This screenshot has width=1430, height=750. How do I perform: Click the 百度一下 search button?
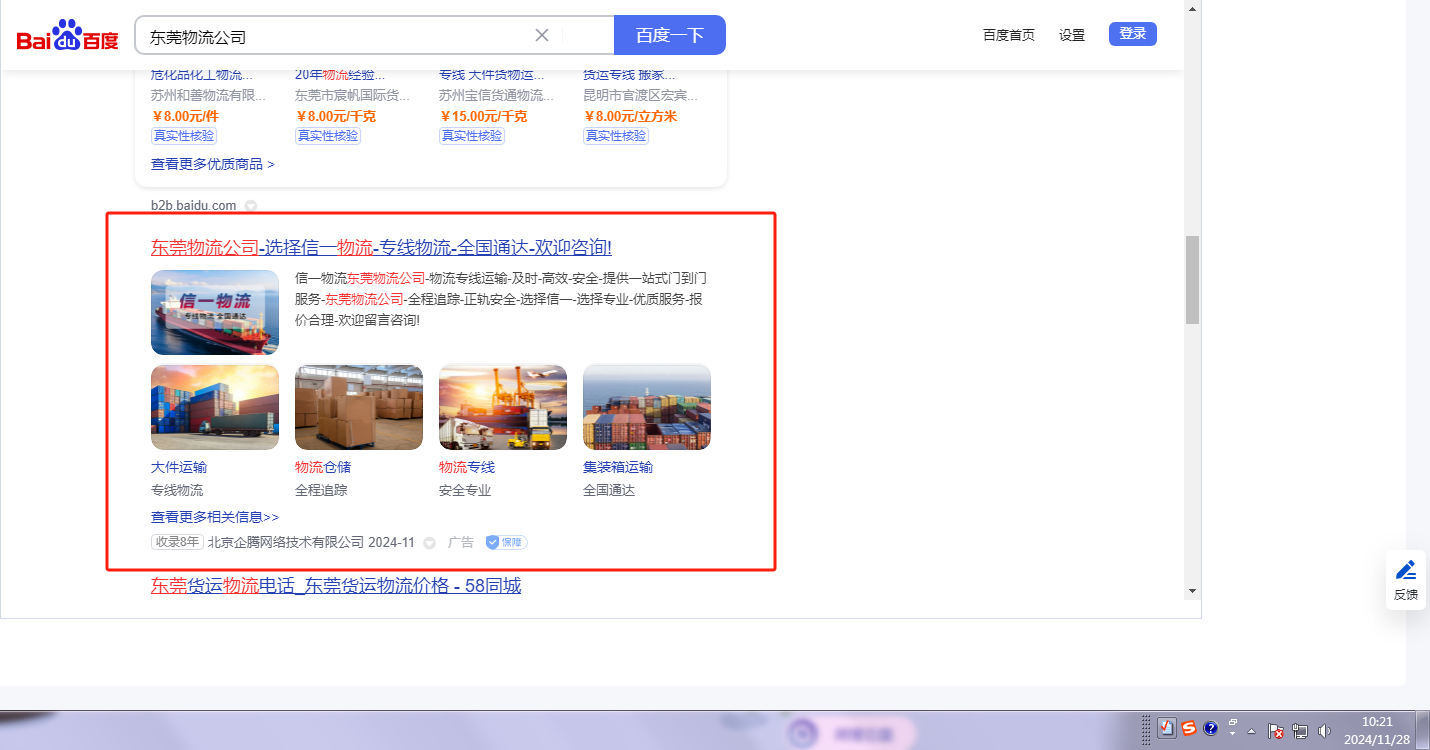pos(669,35)
